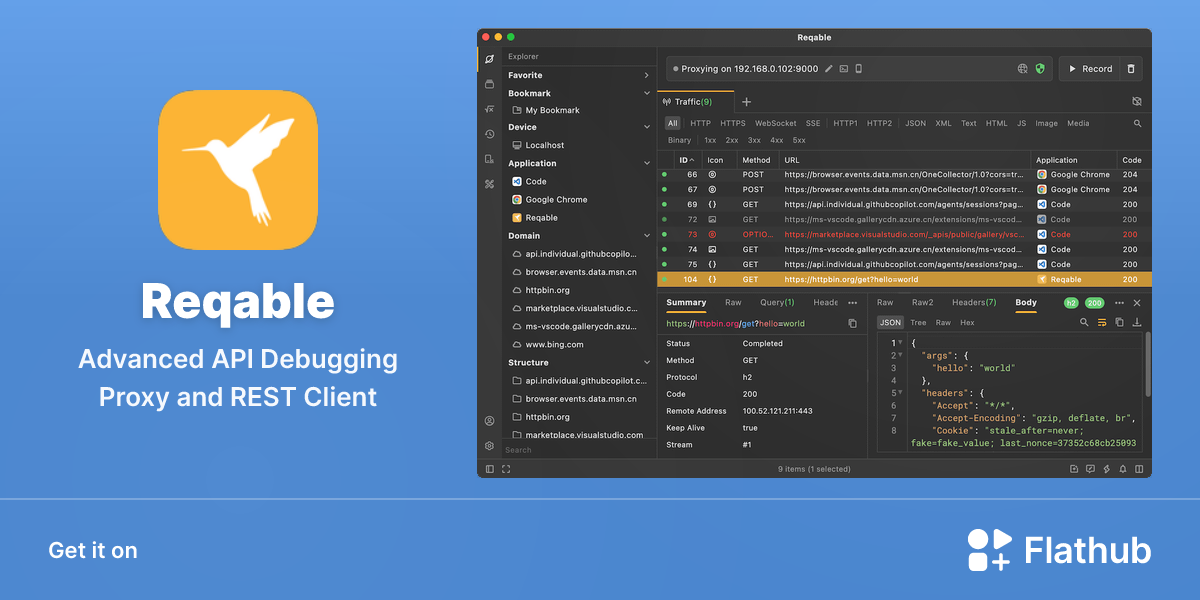Expand the Favorite section
The width and height of the screenshot is (1200, 600).
[x=646, y=76]
